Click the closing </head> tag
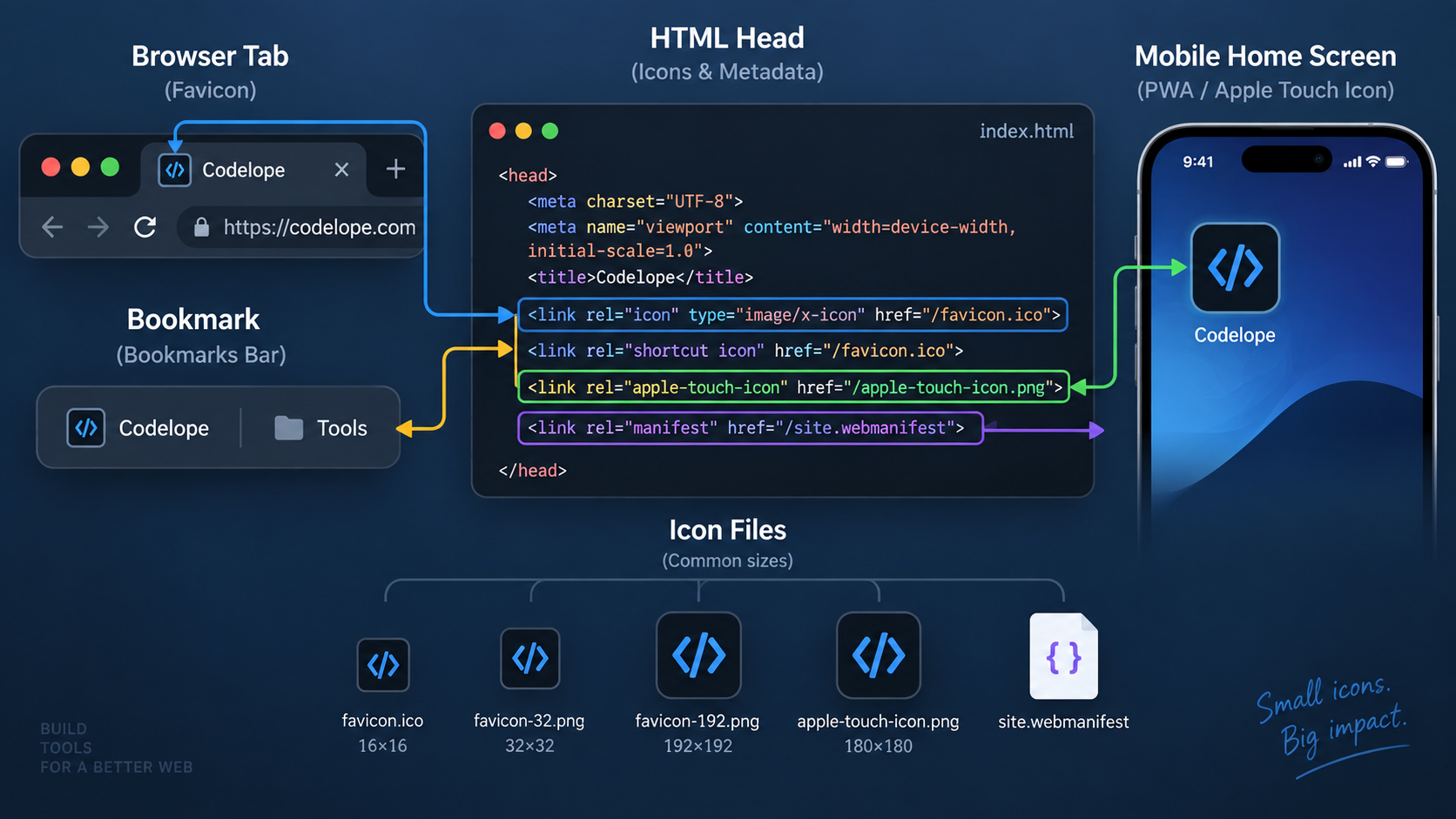 pos(532,471)
